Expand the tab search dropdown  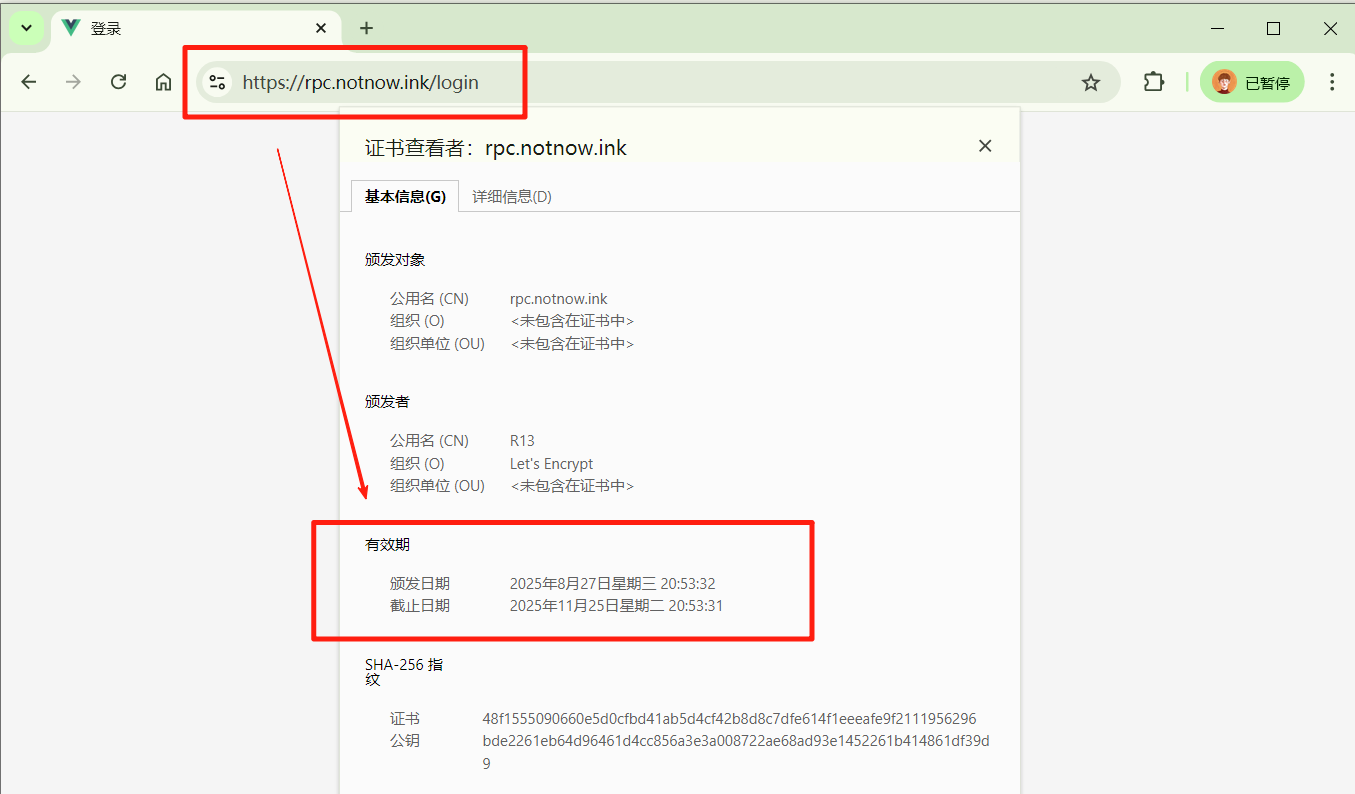coord(27,28)
